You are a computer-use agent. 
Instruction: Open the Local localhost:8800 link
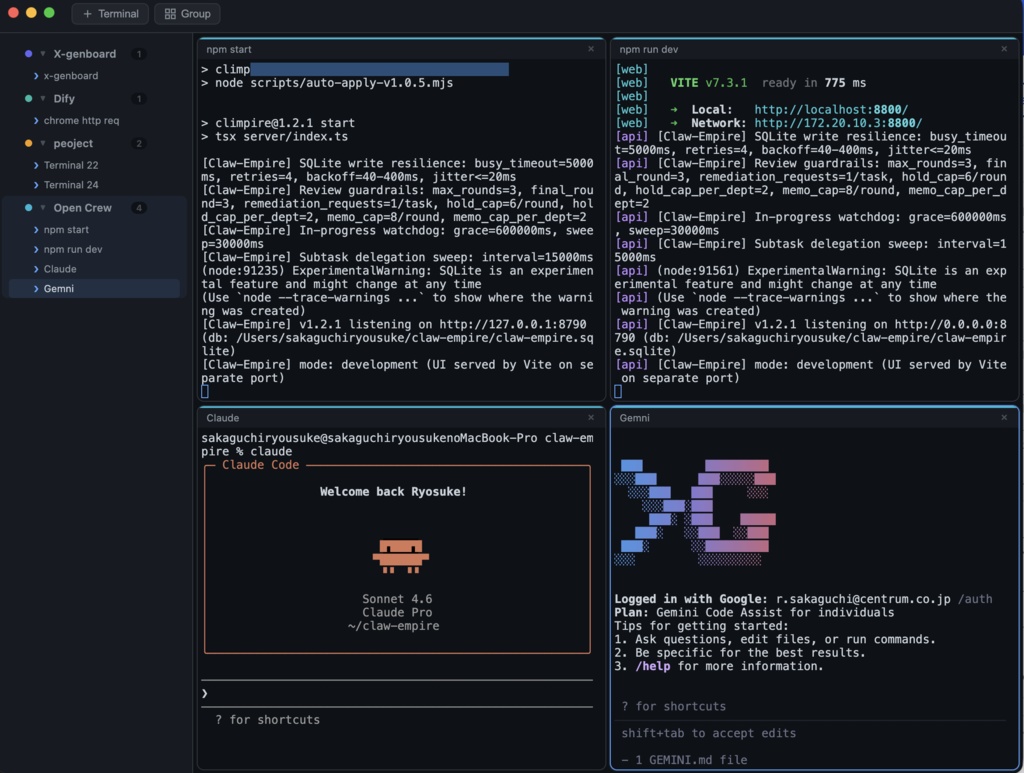(831, 110)
